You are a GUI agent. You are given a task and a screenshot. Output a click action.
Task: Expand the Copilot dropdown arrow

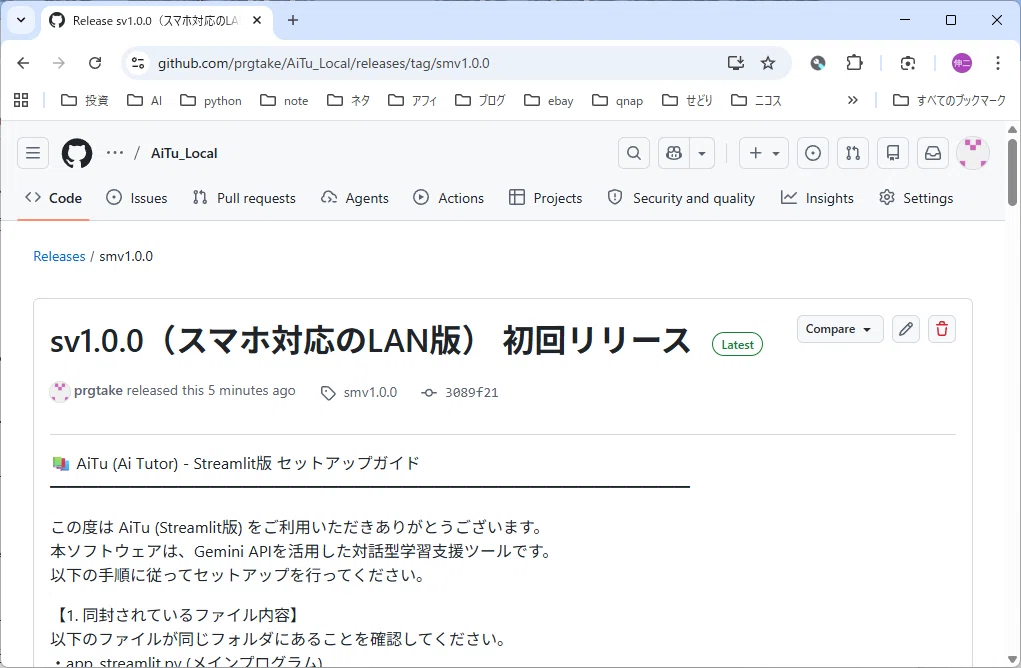702,153
